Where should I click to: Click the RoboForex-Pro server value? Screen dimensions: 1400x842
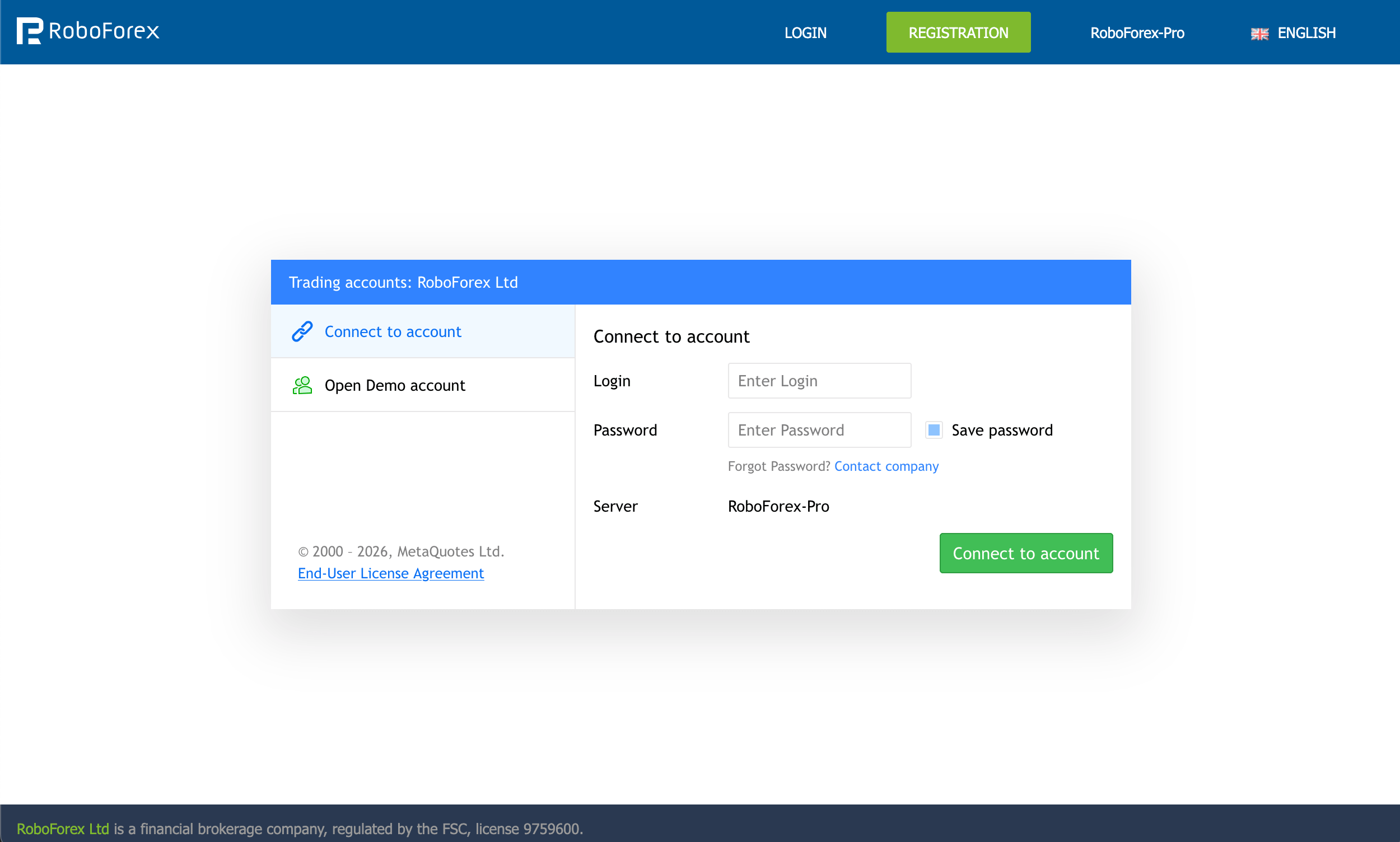[x=778, y=506]
